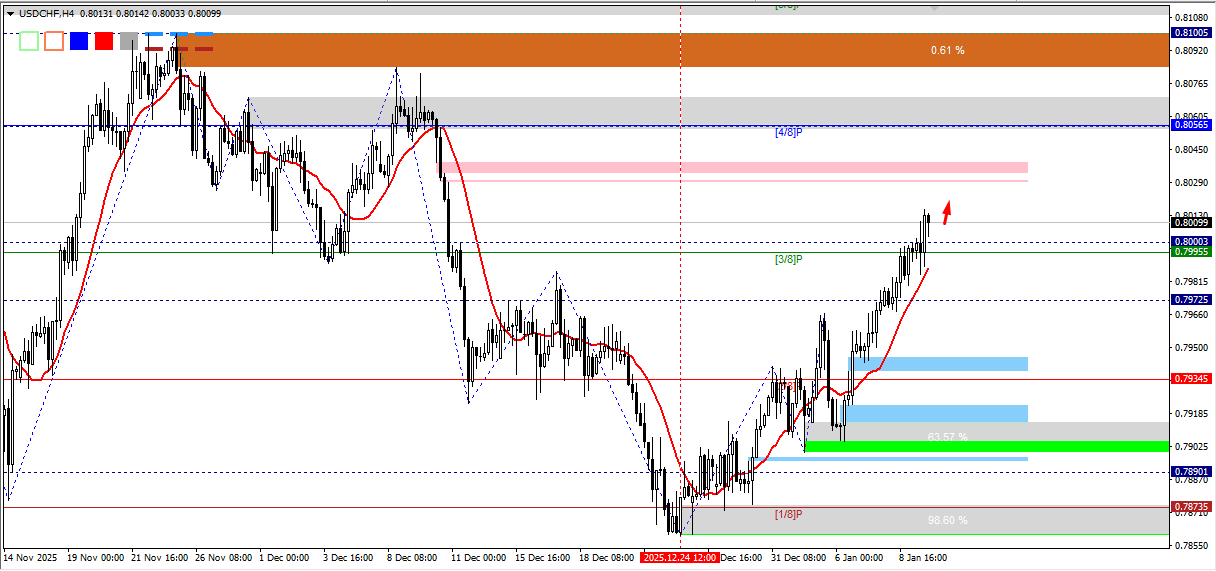Click the 0.61 % text in orange zone
This screenshot has height=571, width=1216.
947,50
